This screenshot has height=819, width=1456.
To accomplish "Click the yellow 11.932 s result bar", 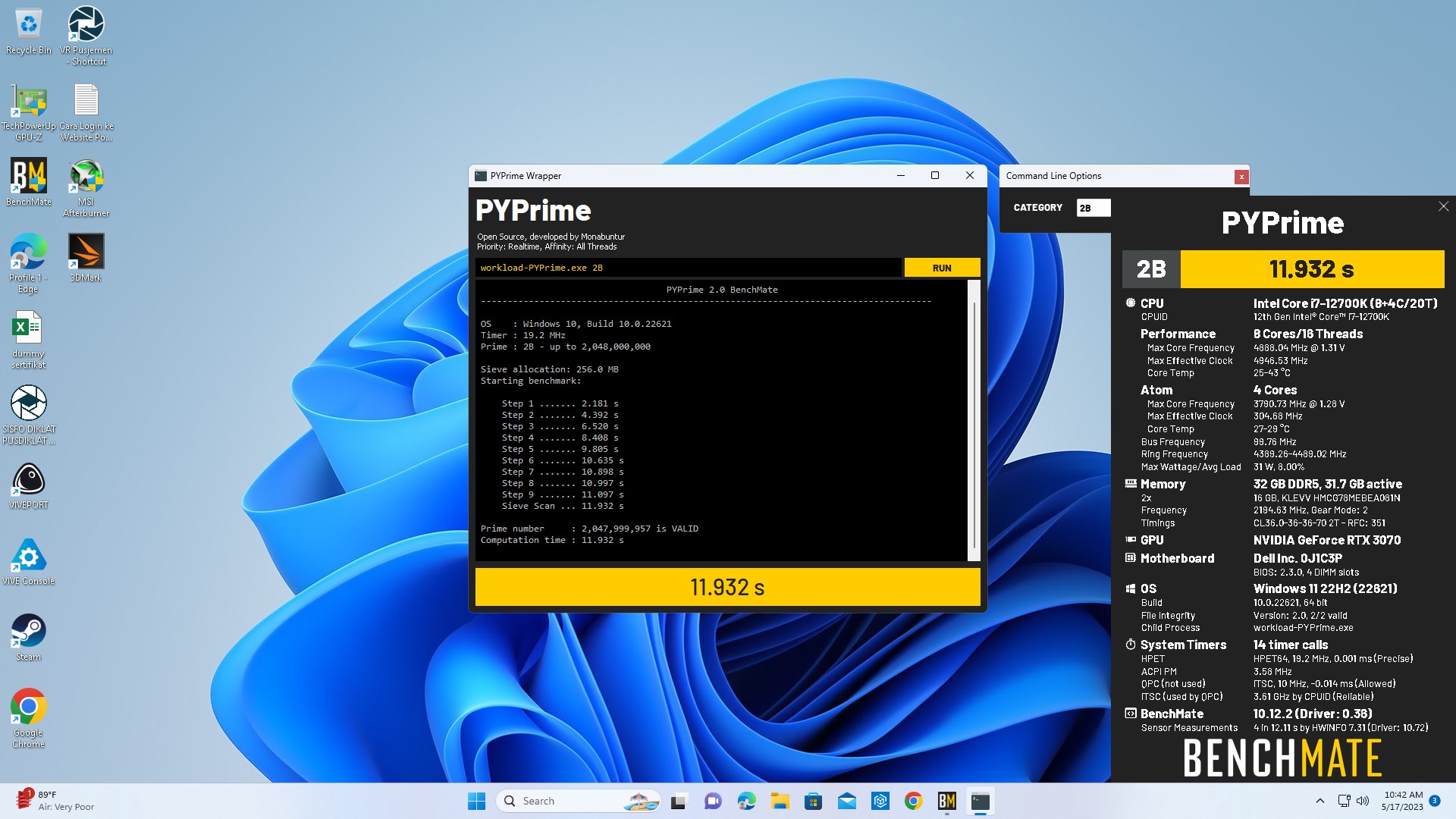I will coord(727,587).
